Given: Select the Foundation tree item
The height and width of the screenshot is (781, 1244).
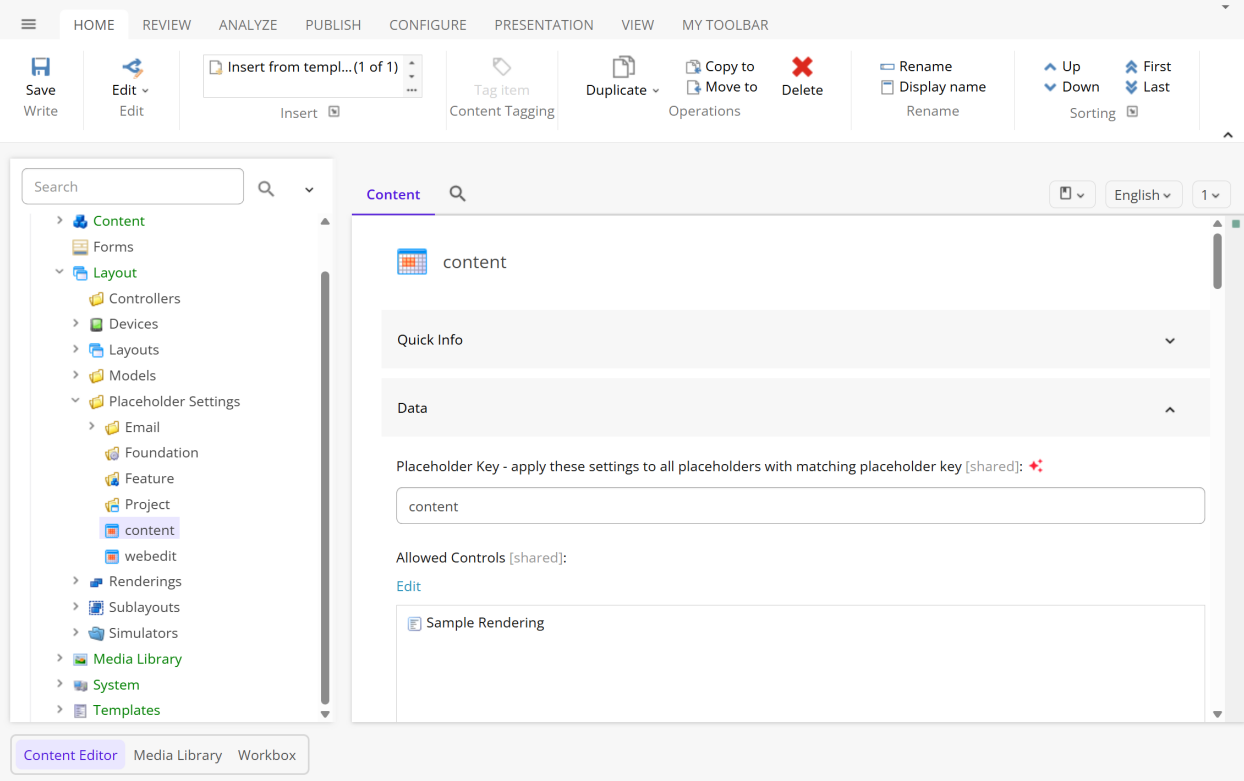Looking at the screenshot, I should (161, 453).
